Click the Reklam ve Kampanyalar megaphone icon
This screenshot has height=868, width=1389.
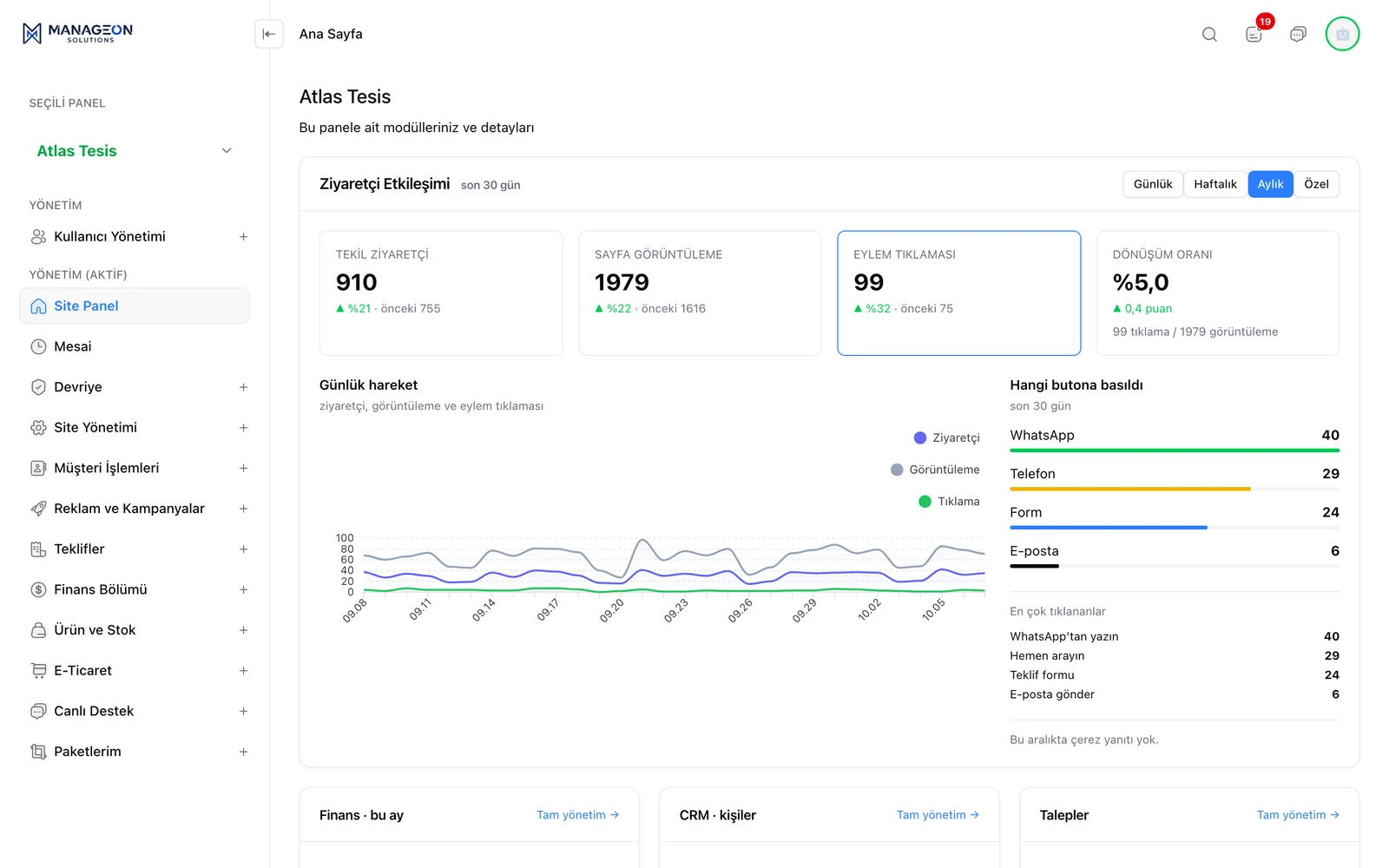tap(38, 509)
